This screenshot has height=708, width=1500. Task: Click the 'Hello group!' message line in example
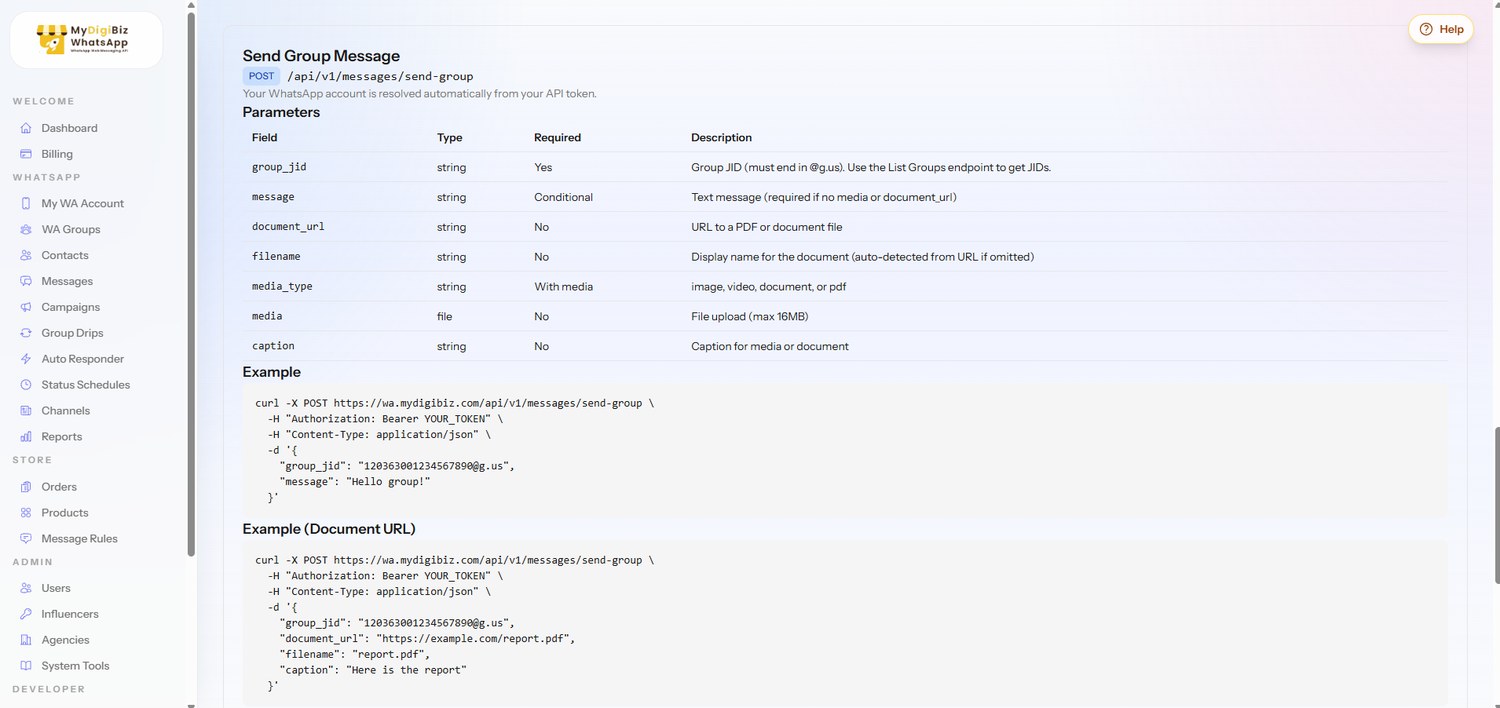[355, 482]
